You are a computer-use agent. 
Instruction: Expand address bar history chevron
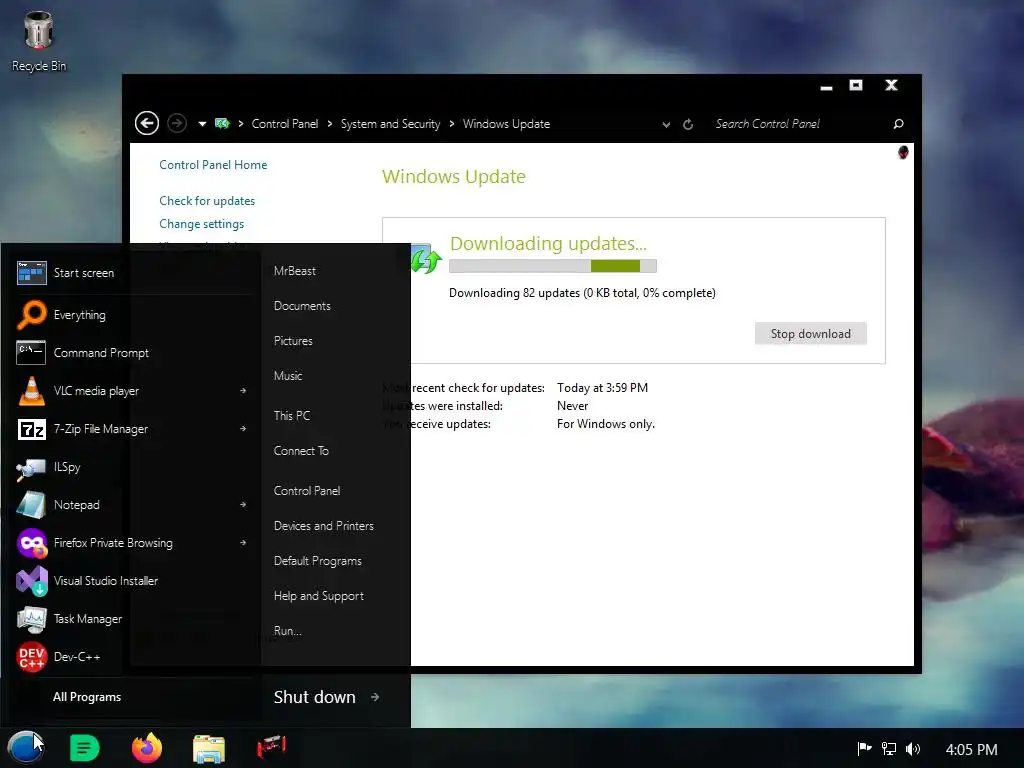coord(665,125)
